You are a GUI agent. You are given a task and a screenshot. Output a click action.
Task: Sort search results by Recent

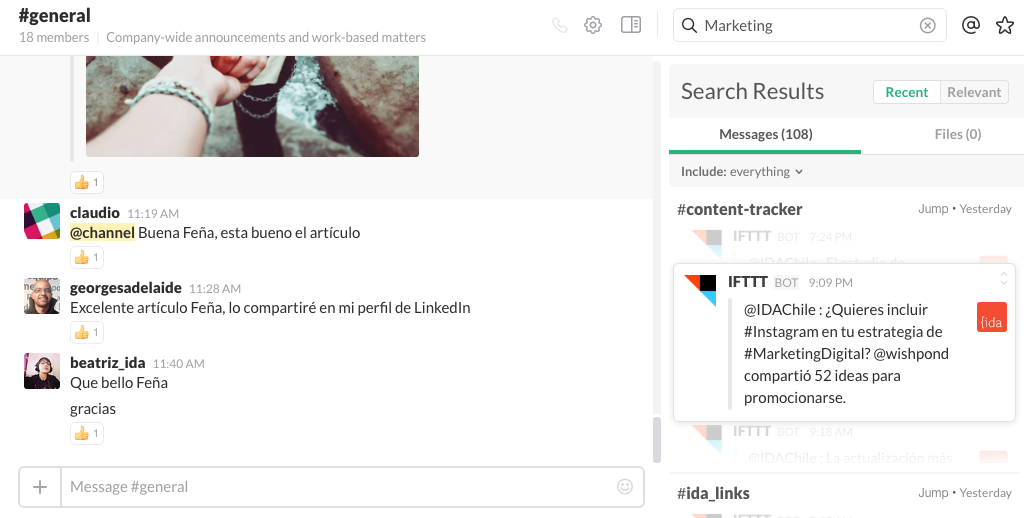(x=906, y=92)
